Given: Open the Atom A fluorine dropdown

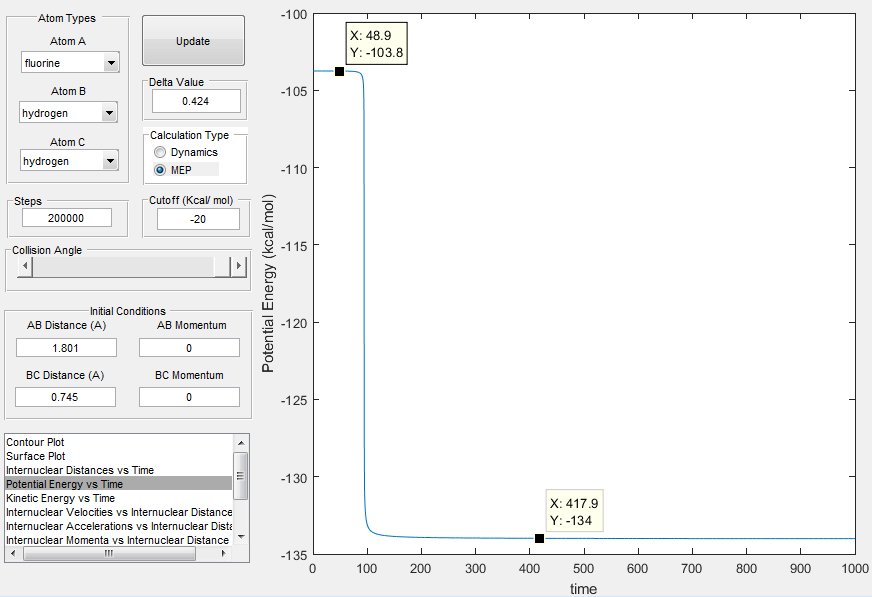Looking at the screenshot, I should pyautogui.click(x=70, y=63).
